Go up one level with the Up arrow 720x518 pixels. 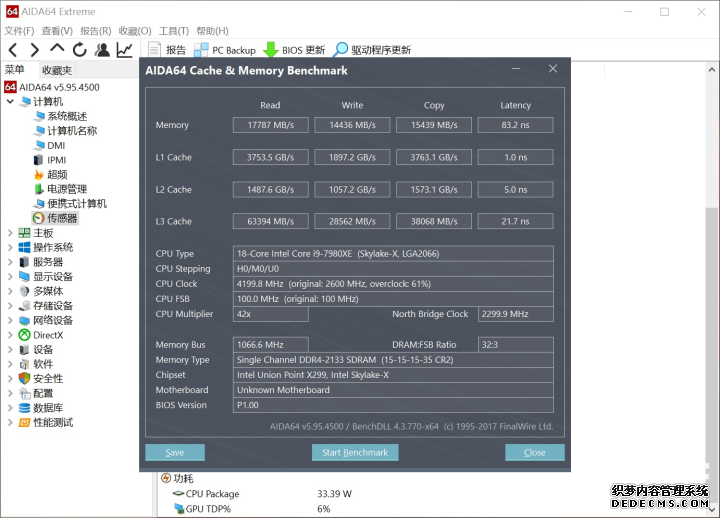click(x=57, y=48)
